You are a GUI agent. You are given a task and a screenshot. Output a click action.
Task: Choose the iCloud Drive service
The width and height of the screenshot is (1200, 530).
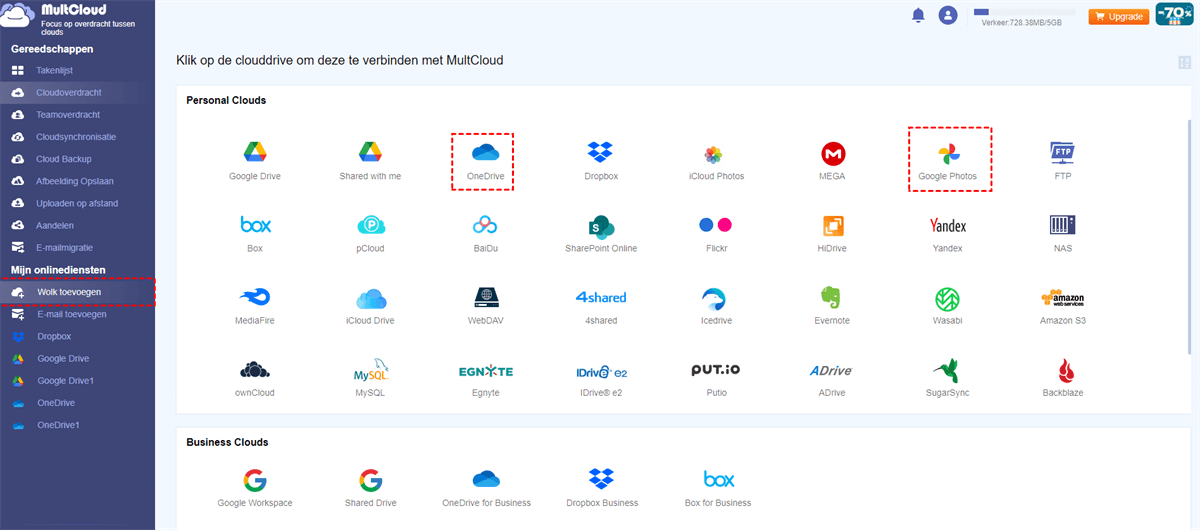(x=371, y=298)
